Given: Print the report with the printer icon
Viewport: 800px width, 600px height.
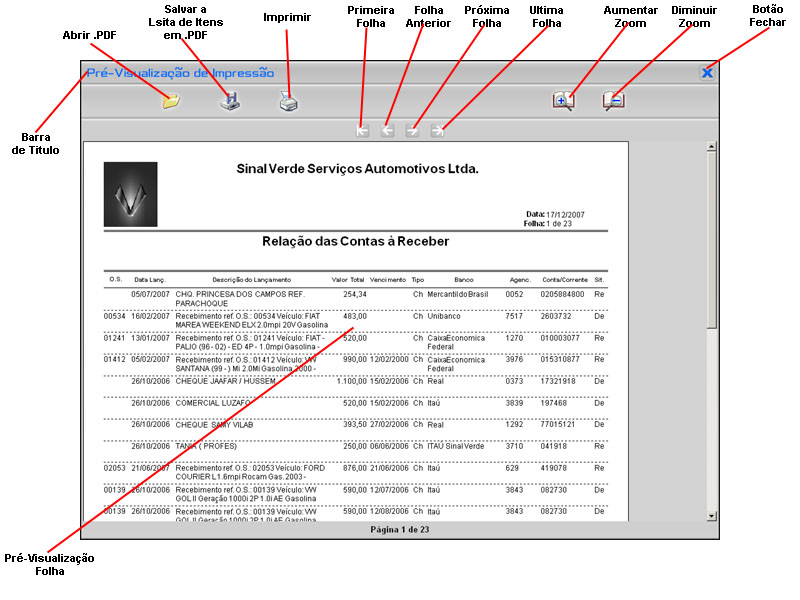Looking at the screenshot, I should [x=289, y=101].
